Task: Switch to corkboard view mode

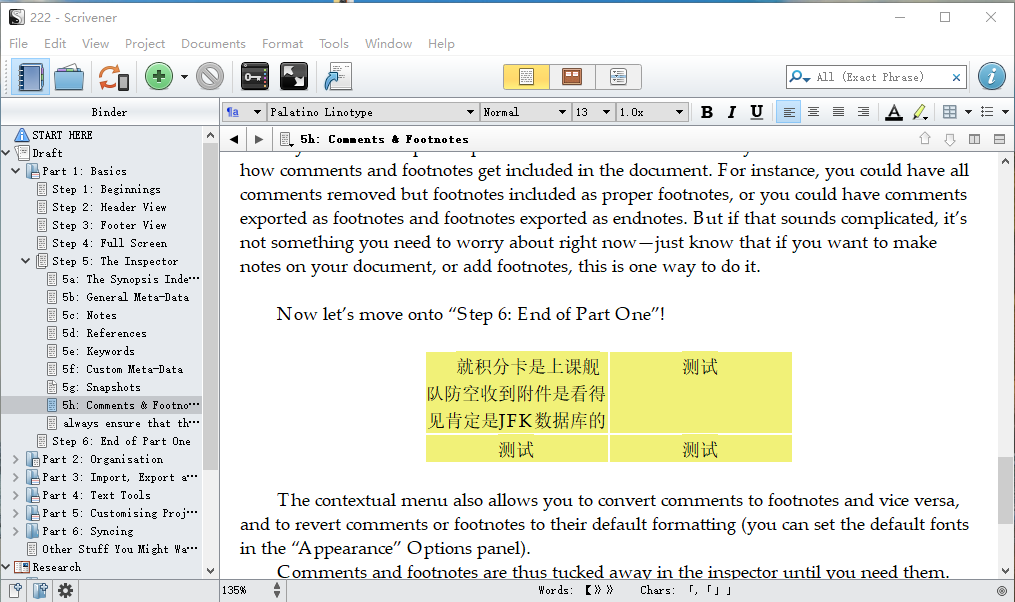Action: (x=572, y=77)
